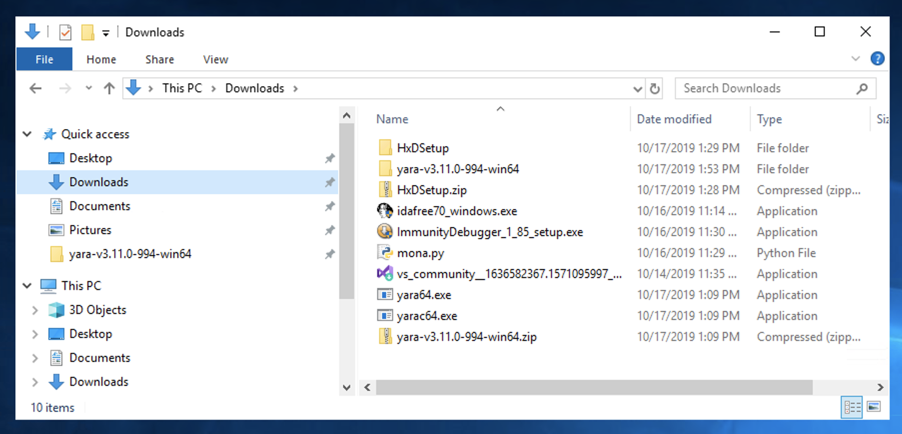The width and height of the screenshot is (902, 434).
Task: Open the address bar history dropdown
Action: click(x=637, y=89)
